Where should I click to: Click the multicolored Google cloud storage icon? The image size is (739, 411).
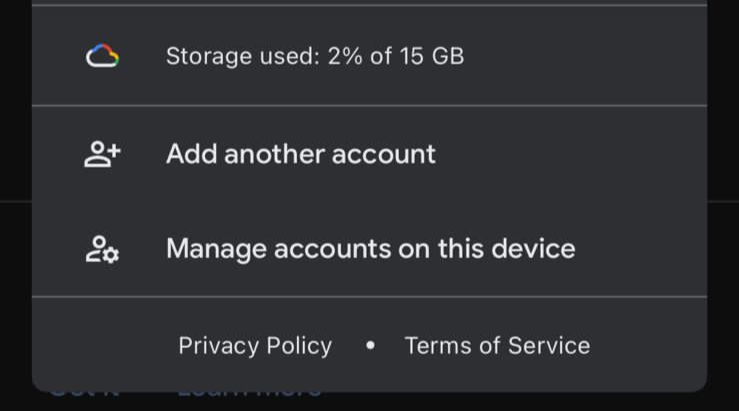[102, 56]
